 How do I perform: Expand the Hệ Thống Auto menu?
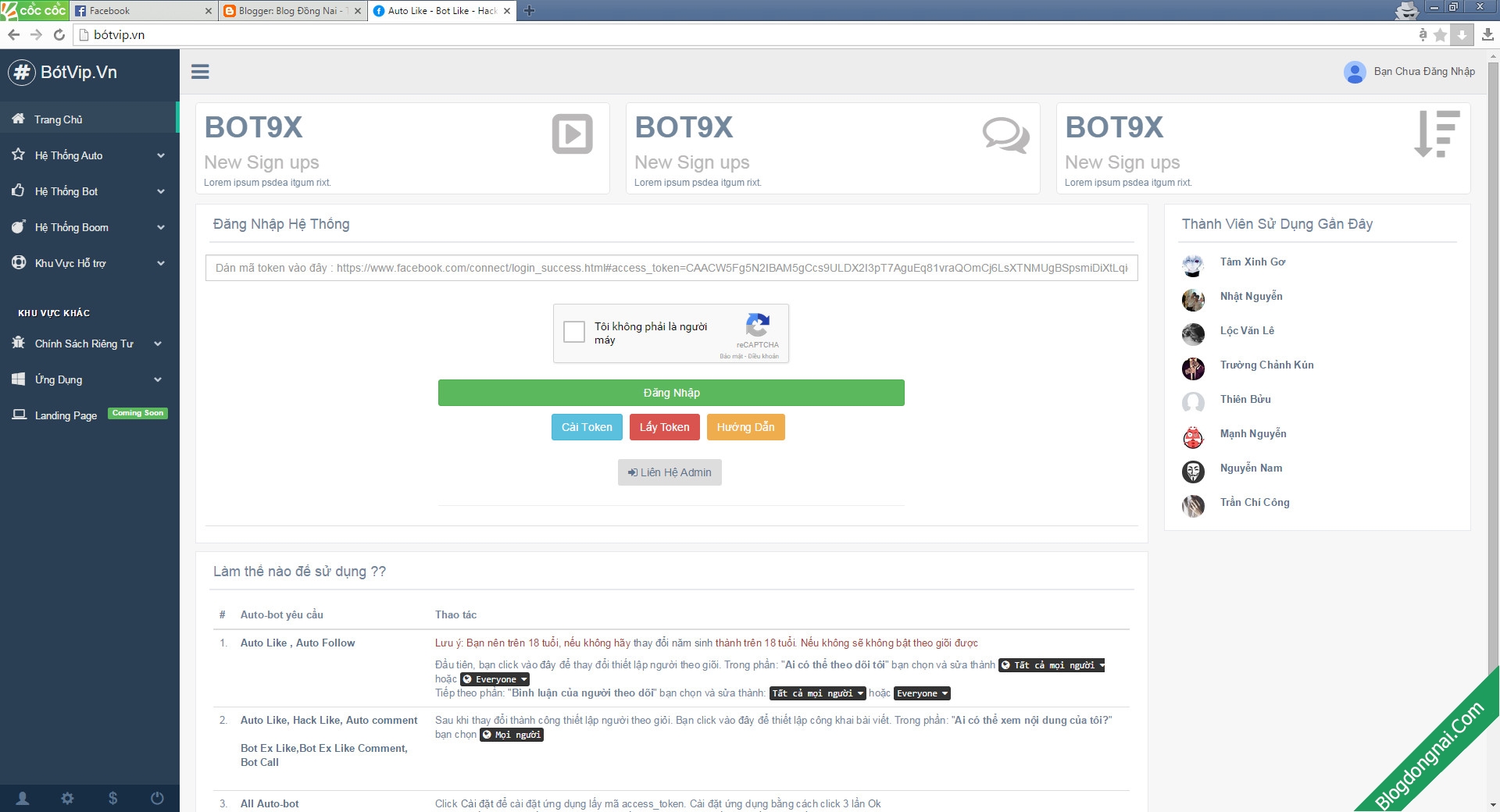(90, 155)
